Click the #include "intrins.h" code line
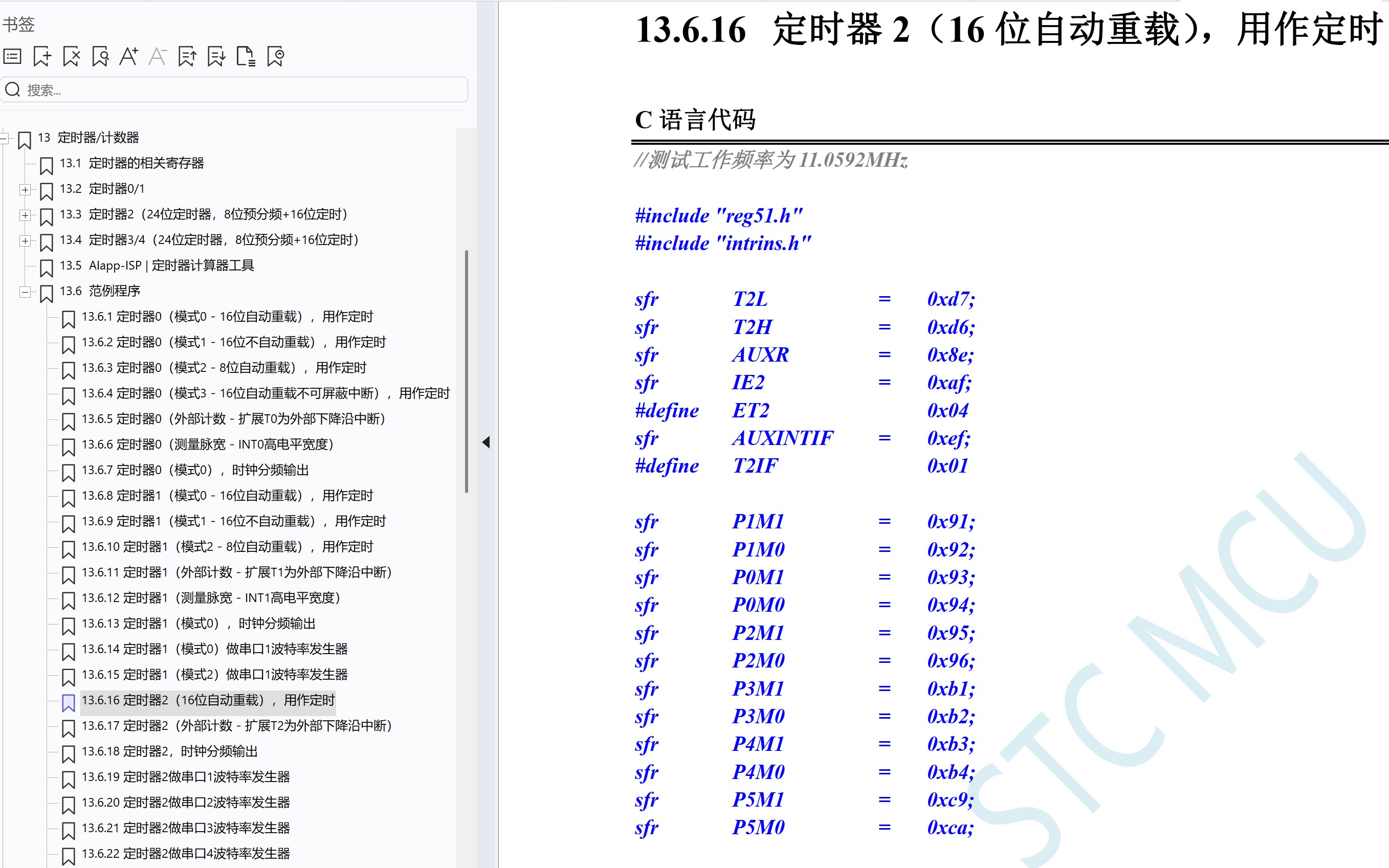Image resolution: width=1389 pixels, height=868 pixels. coord(722,243)
